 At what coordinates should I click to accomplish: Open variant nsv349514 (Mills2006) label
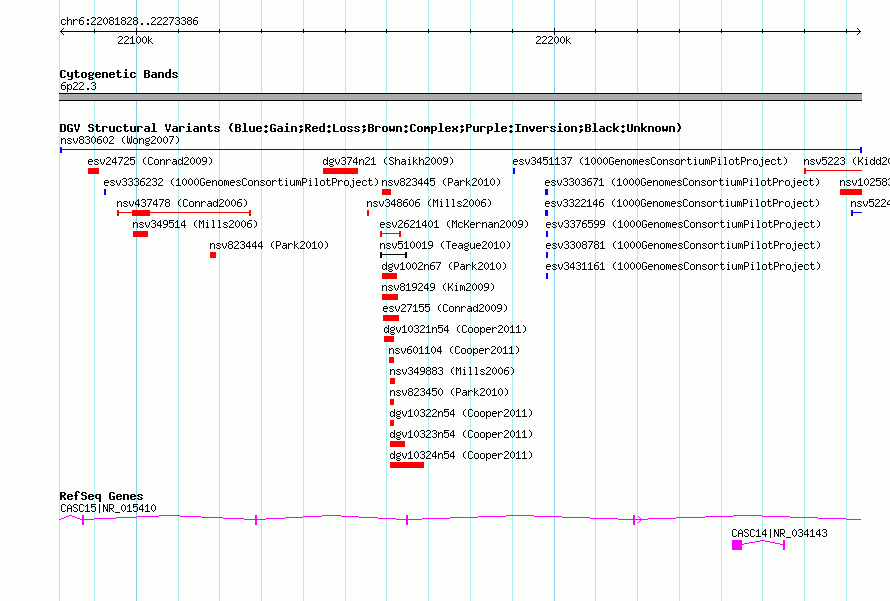pos(195,224)
